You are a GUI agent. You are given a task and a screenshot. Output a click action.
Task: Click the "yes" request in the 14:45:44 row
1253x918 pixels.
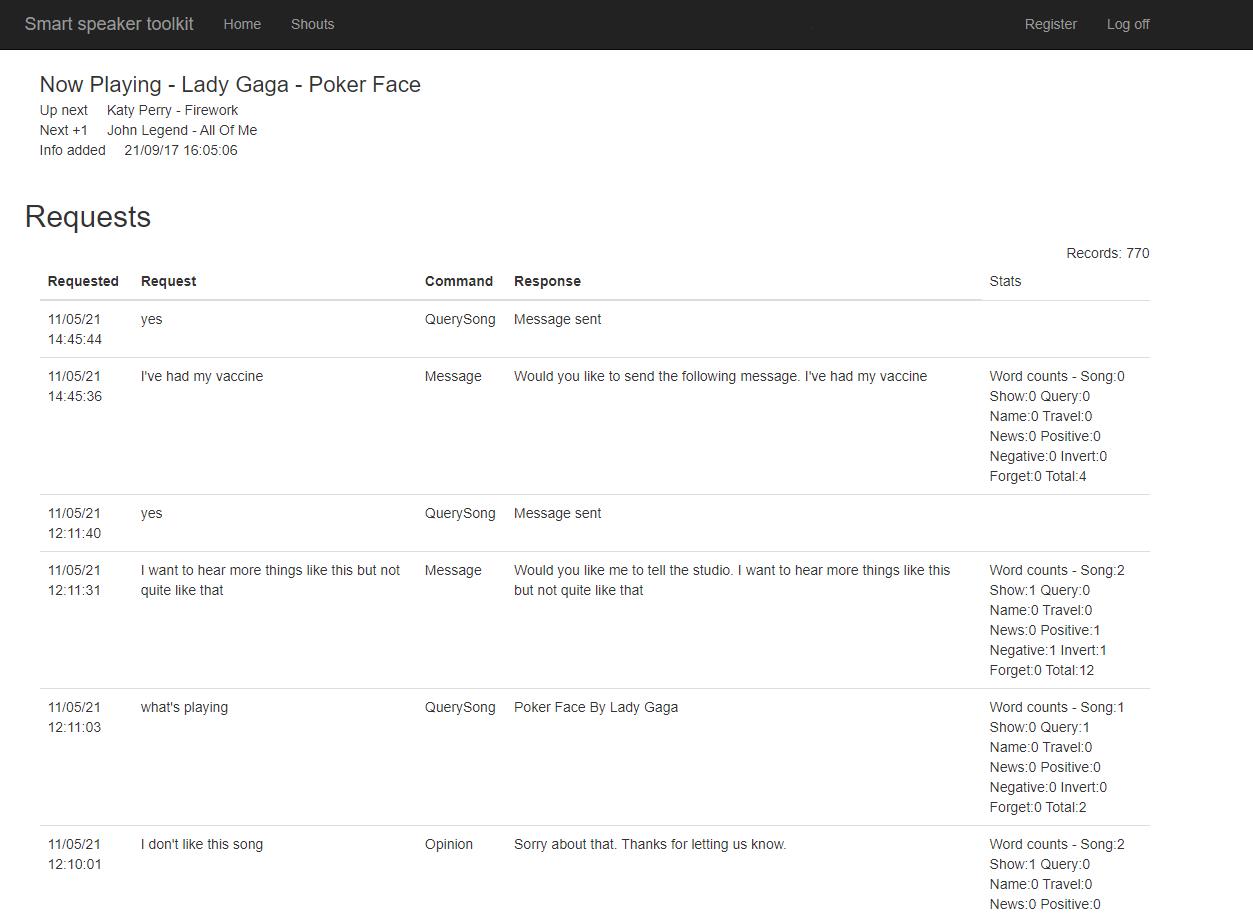[151, 319]
